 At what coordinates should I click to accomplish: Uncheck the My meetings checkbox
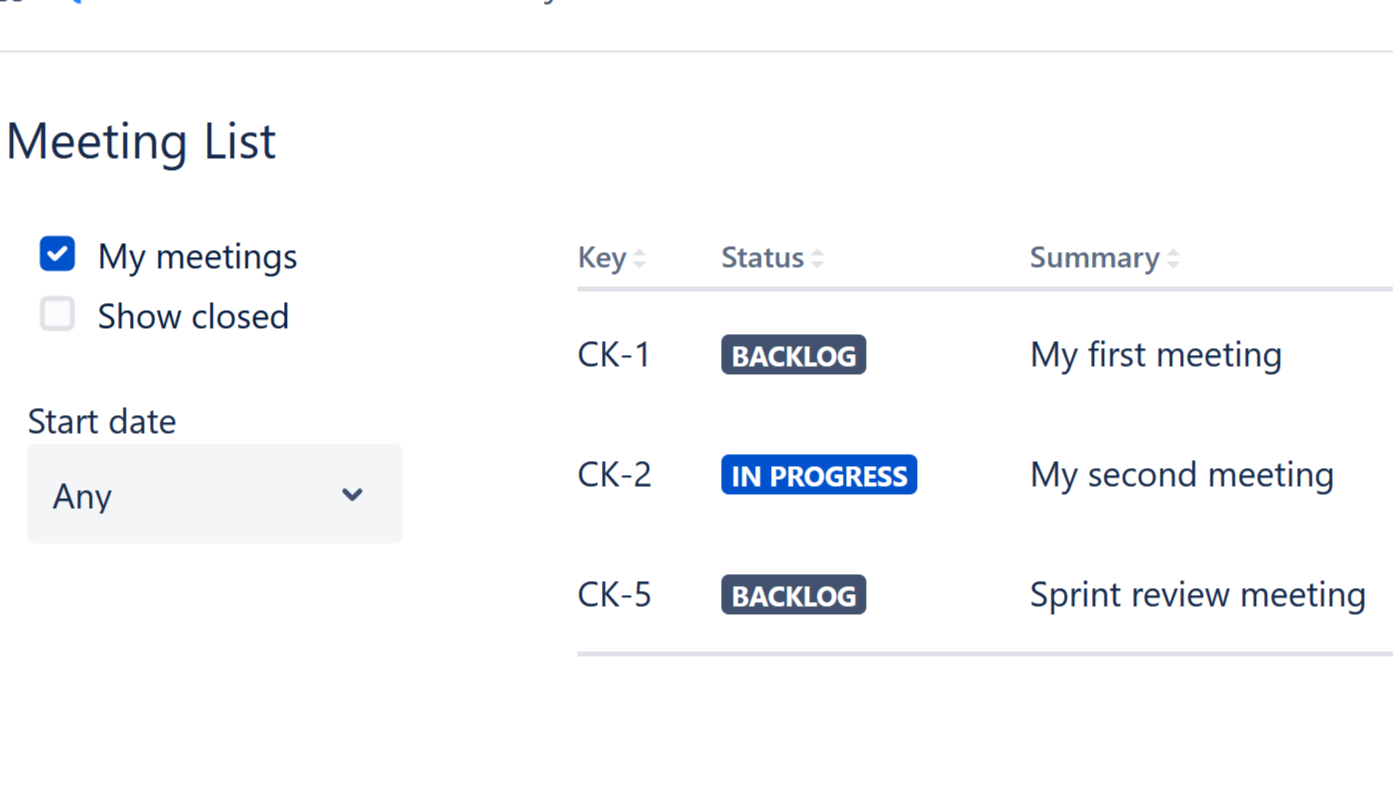tap(57, 254)
